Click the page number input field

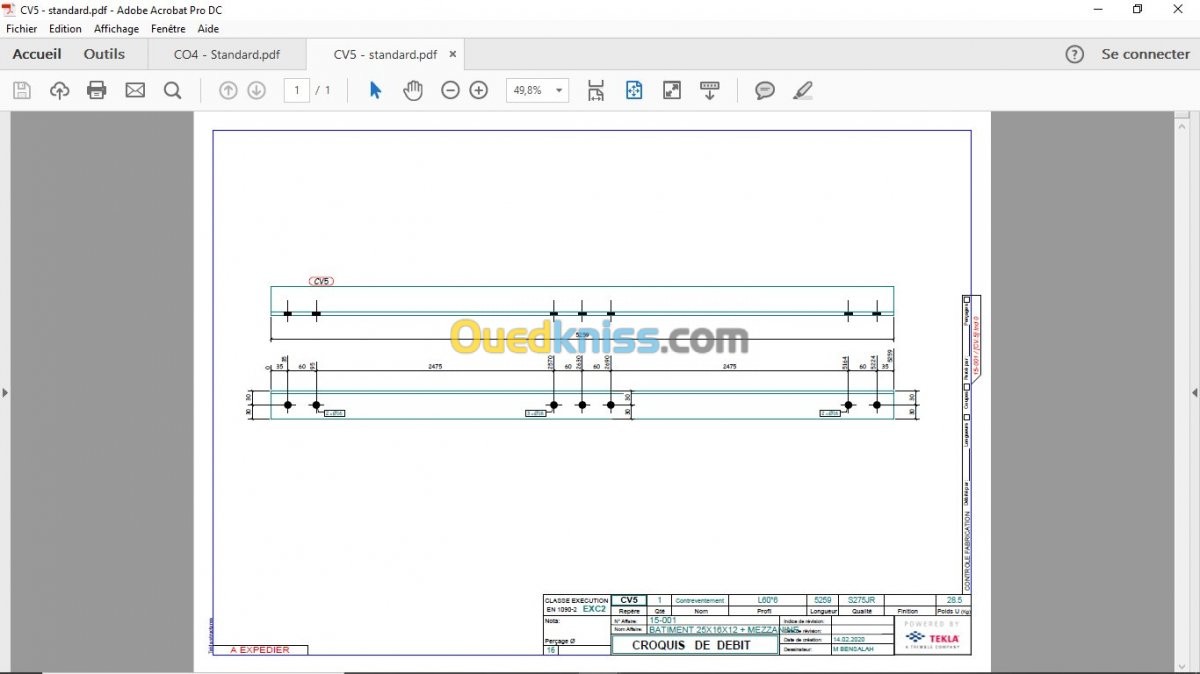tap(296, 90)
